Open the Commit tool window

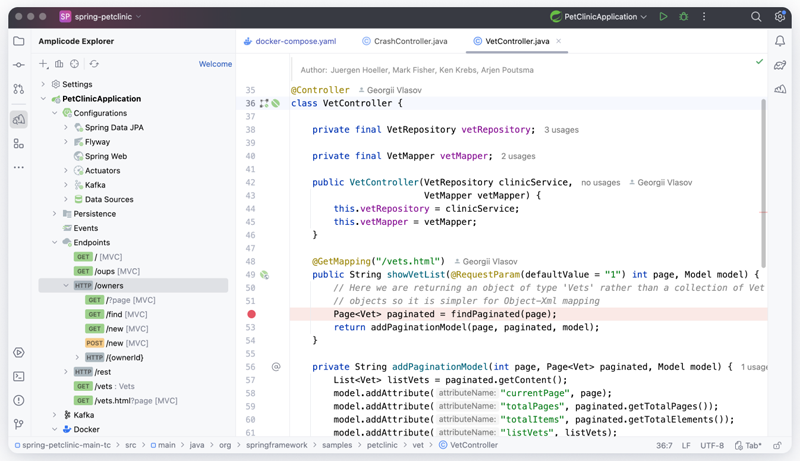tap(19, 65)
